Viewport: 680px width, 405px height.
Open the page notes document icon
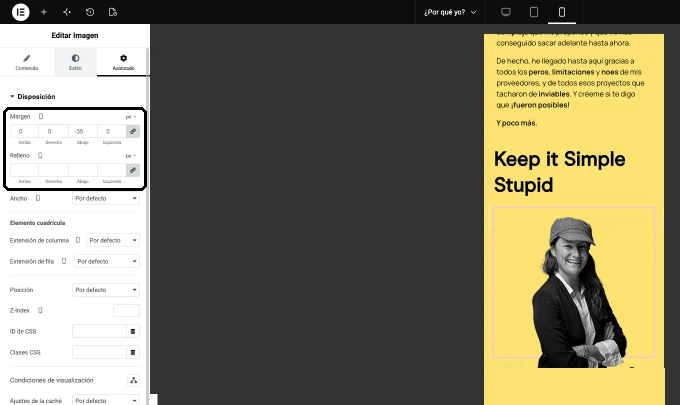113,12
